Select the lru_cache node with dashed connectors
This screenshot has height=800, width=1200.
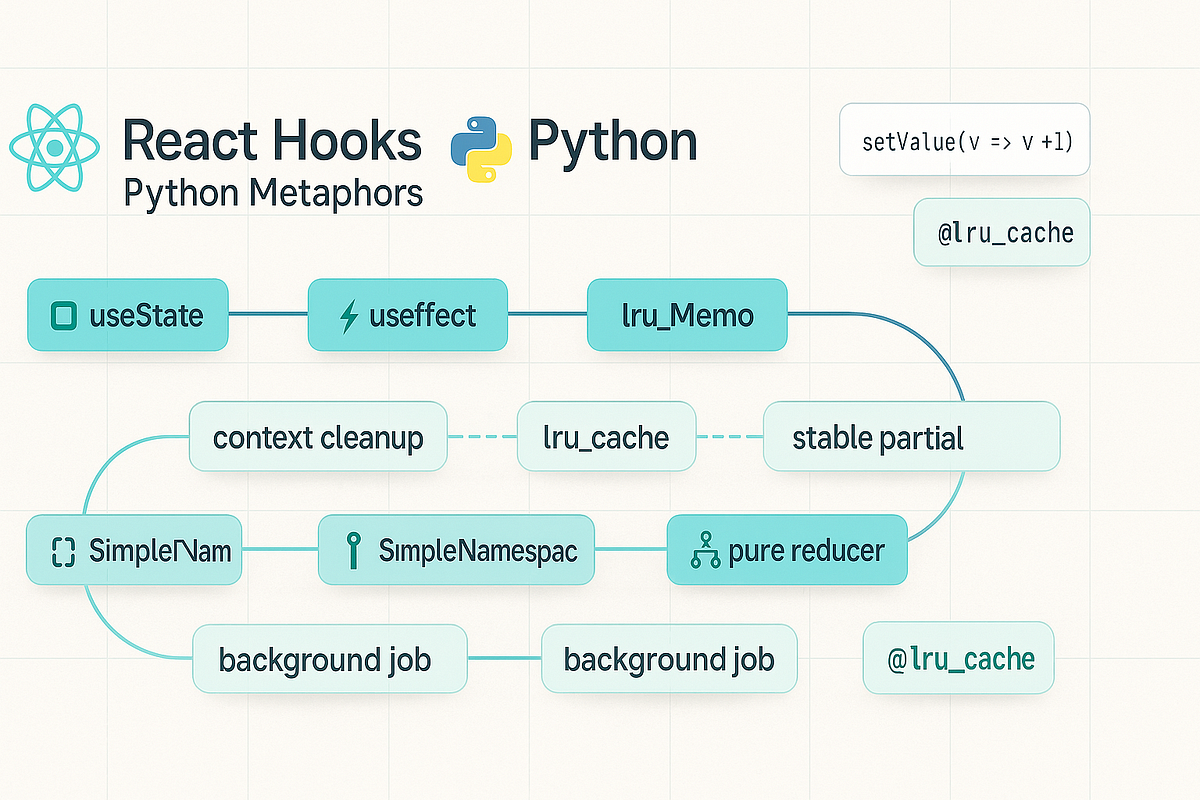click(606, 437)
